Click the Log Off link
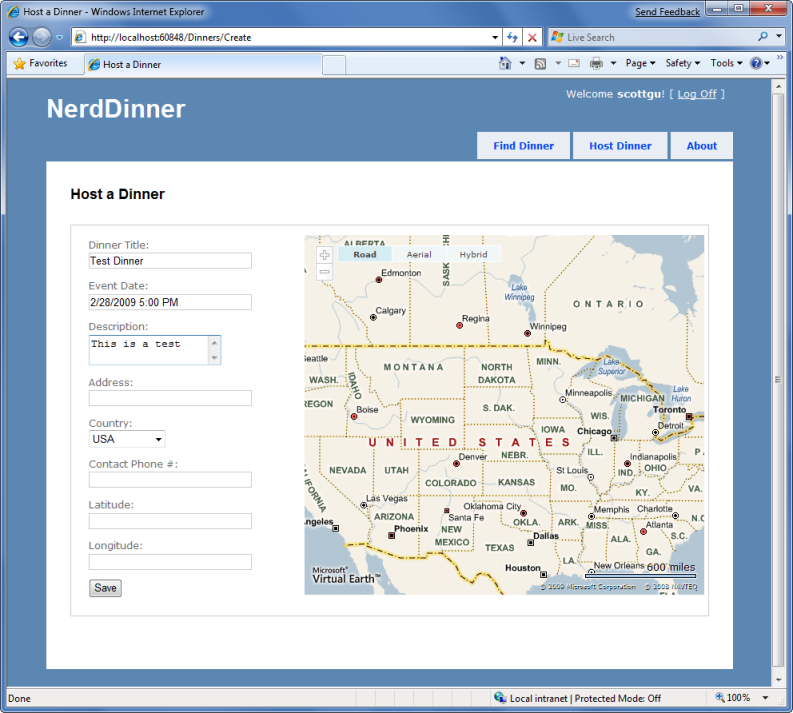The height and width of the screenshot is (713, 793). click(697, 94)
